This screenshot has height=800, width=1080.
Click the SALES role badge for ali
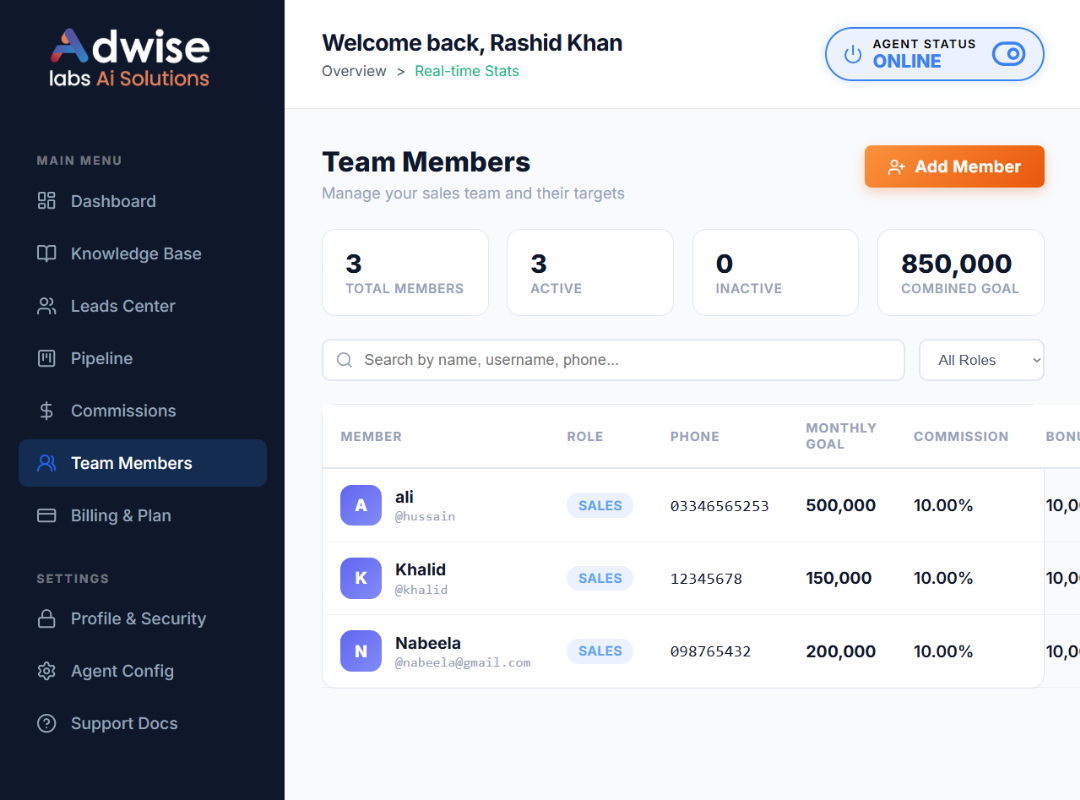[x=600, y=506]
